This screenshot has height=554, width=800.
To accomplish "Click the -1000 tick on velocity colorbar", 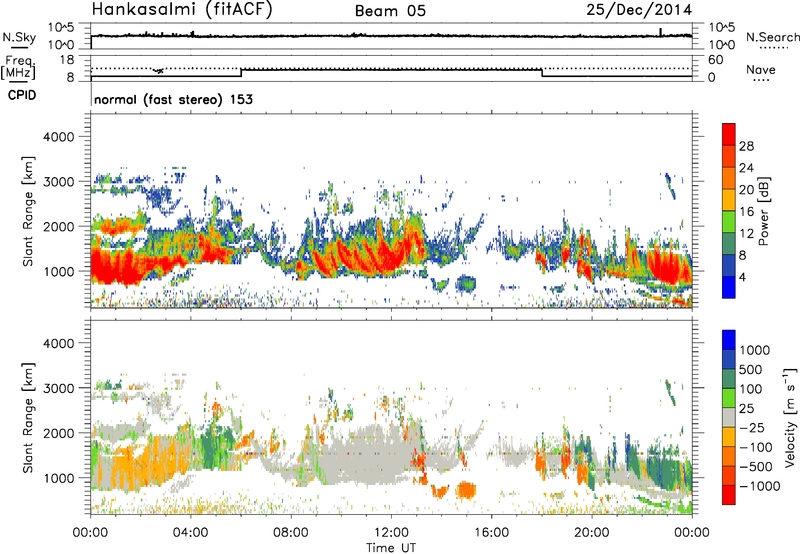I will click(759, 486).
